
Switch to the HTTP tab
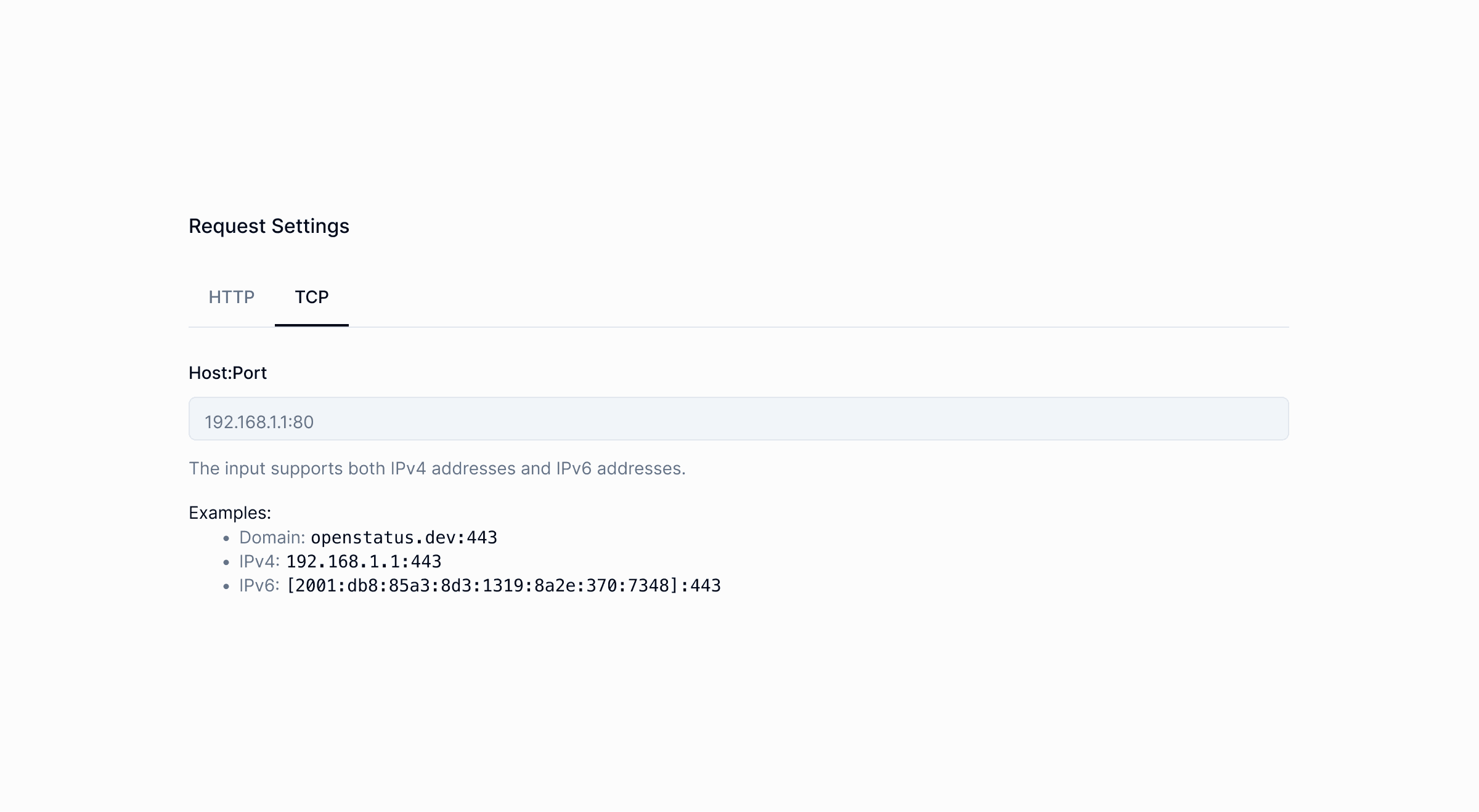tap(232, 298)
